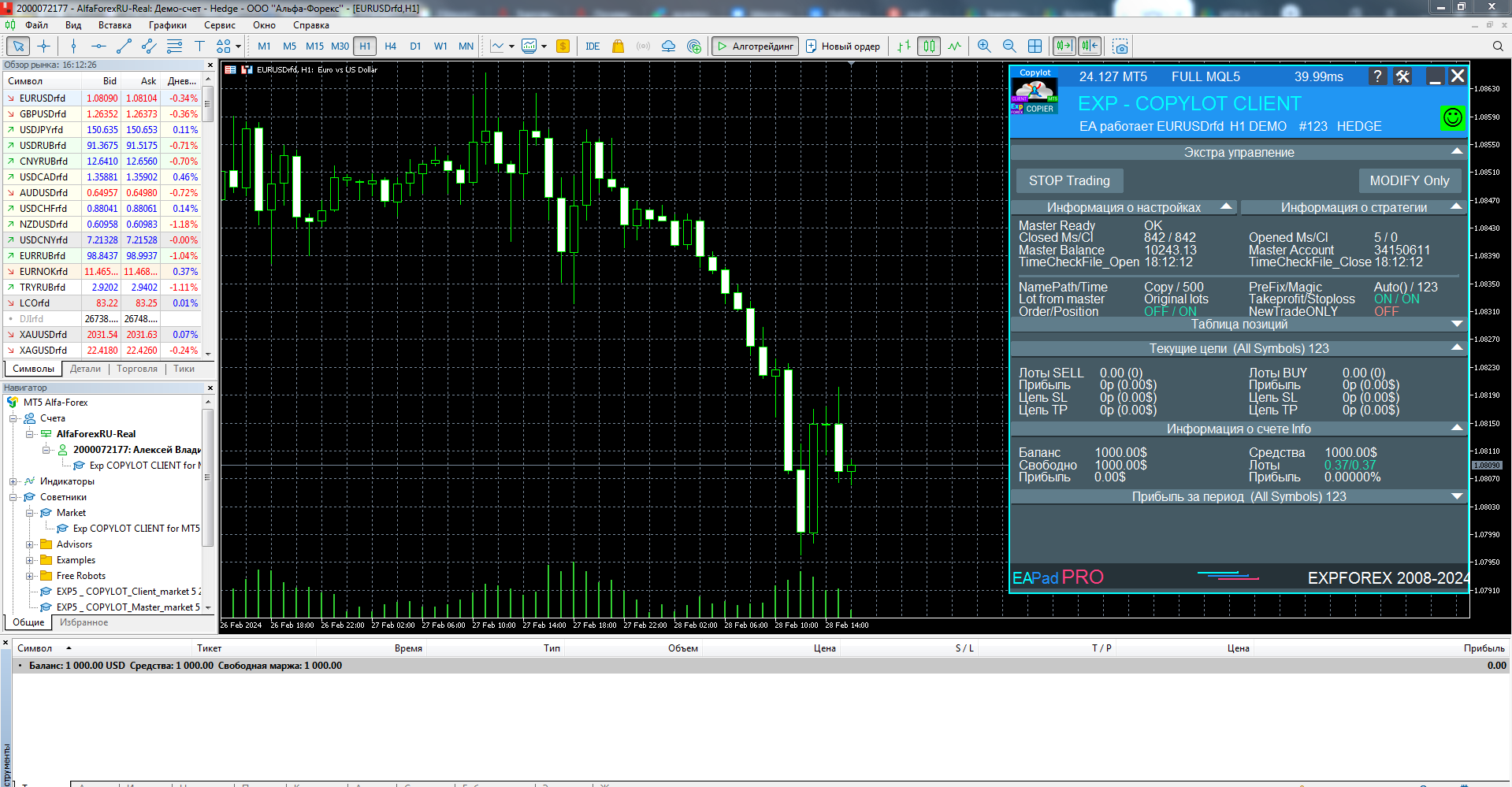Collapse the Экстра управление section
The height and width of the screenshot is (787, 1512).
(1456, 151)
